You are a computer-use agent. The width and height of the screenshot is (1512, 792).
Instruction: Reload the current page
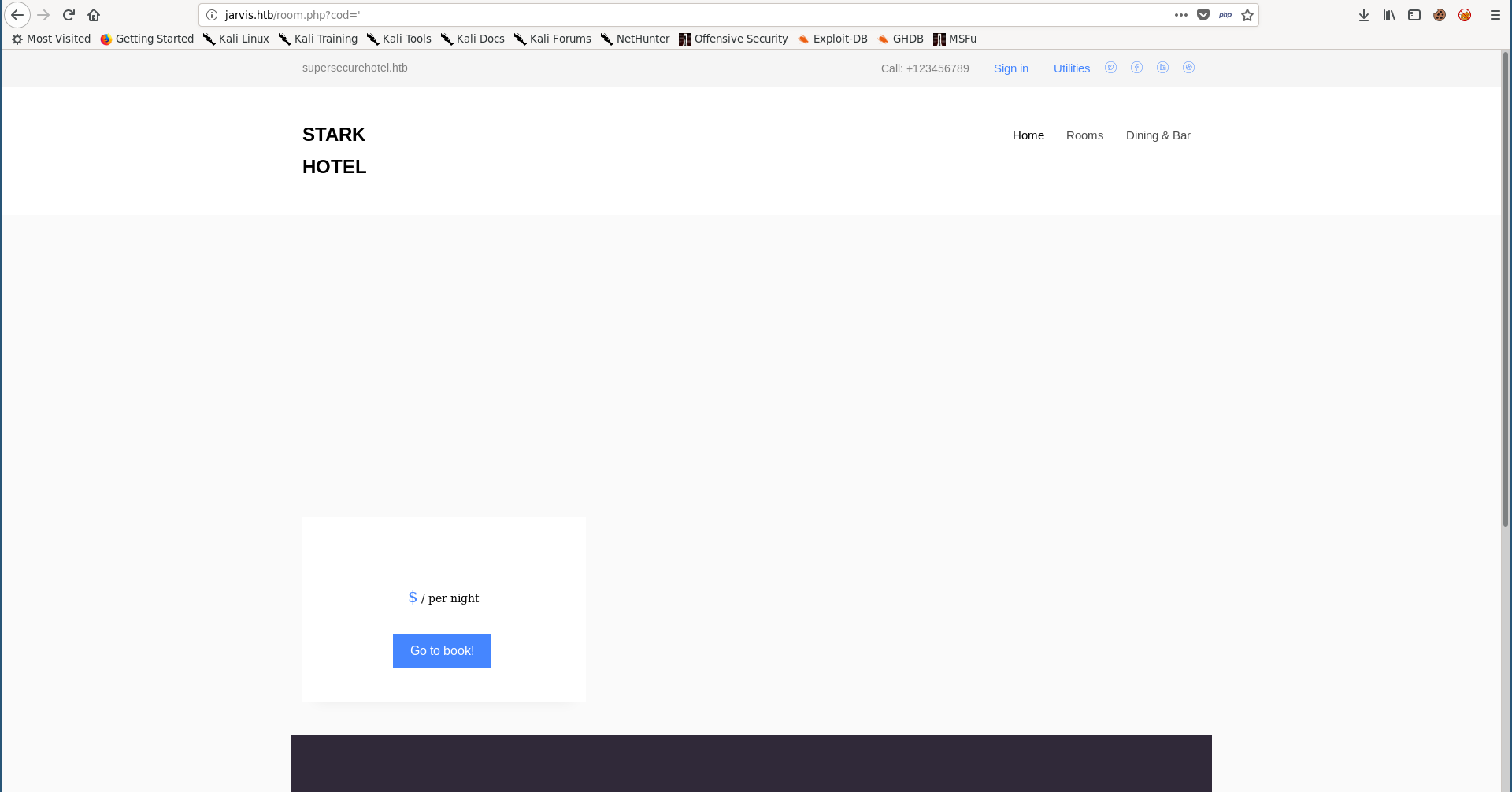(x=69, y=15)
